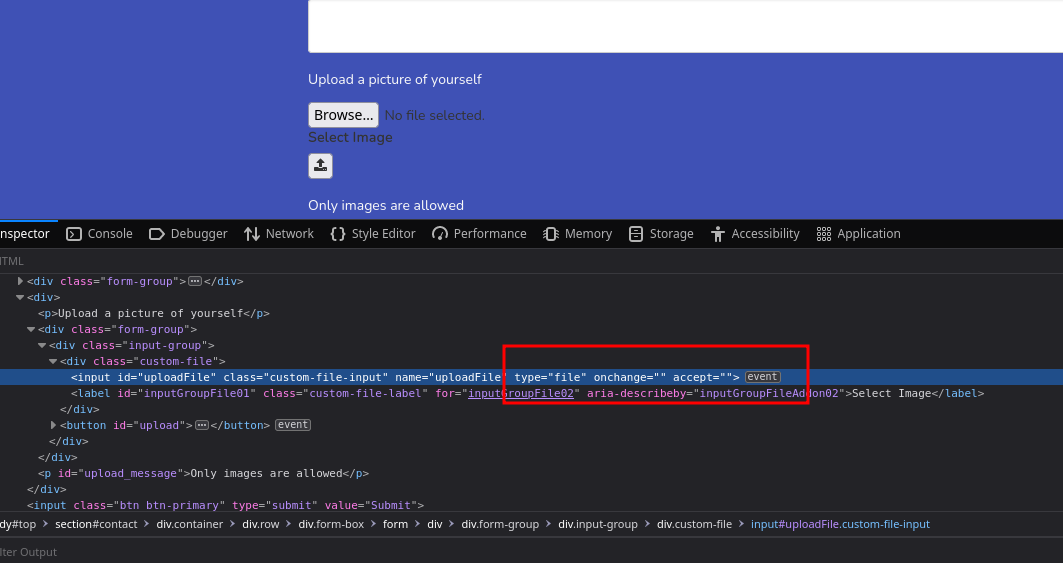
Task: Click event badge on upload button node
Action: [293, 425]
